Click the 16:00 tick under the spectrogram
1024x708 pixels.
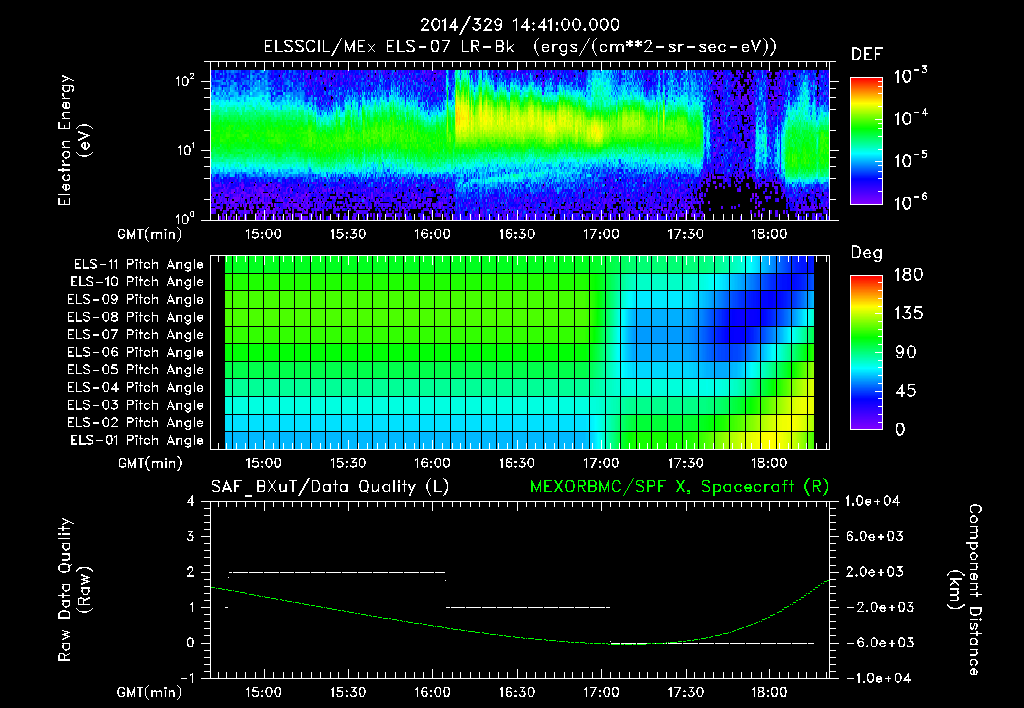coord(432,234)
